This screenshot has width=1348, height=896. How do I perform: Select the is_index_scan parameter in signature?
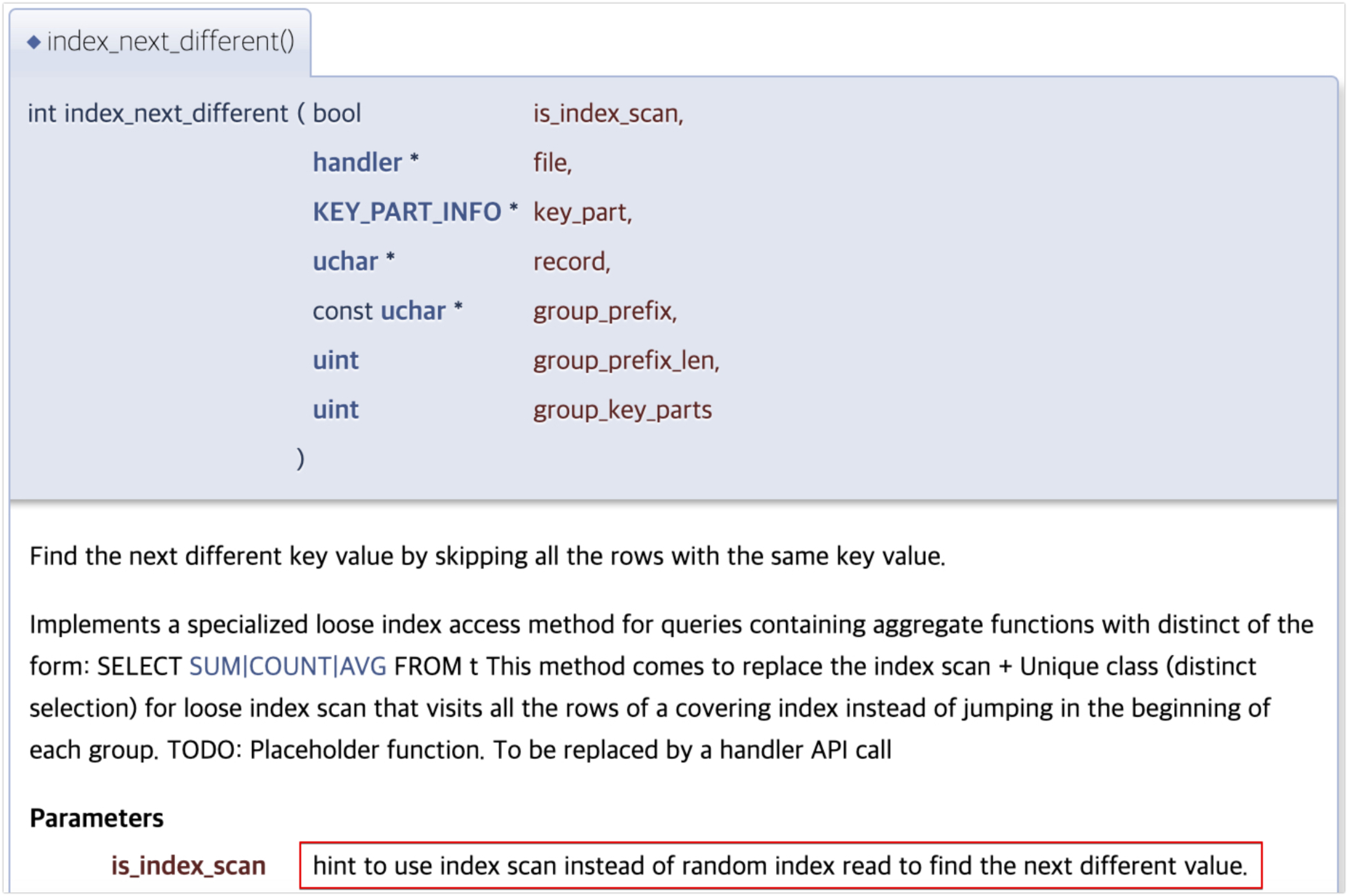pos(608,114)
